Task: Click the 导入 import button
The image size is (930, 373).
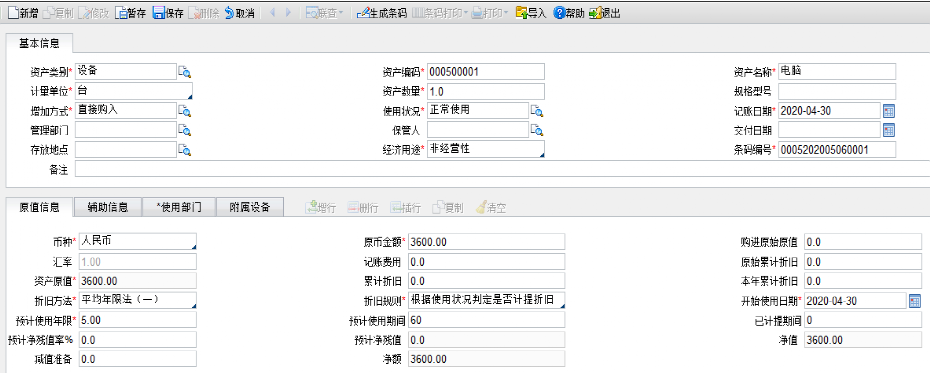Action: pyautogui.click(x=531, y=13)
